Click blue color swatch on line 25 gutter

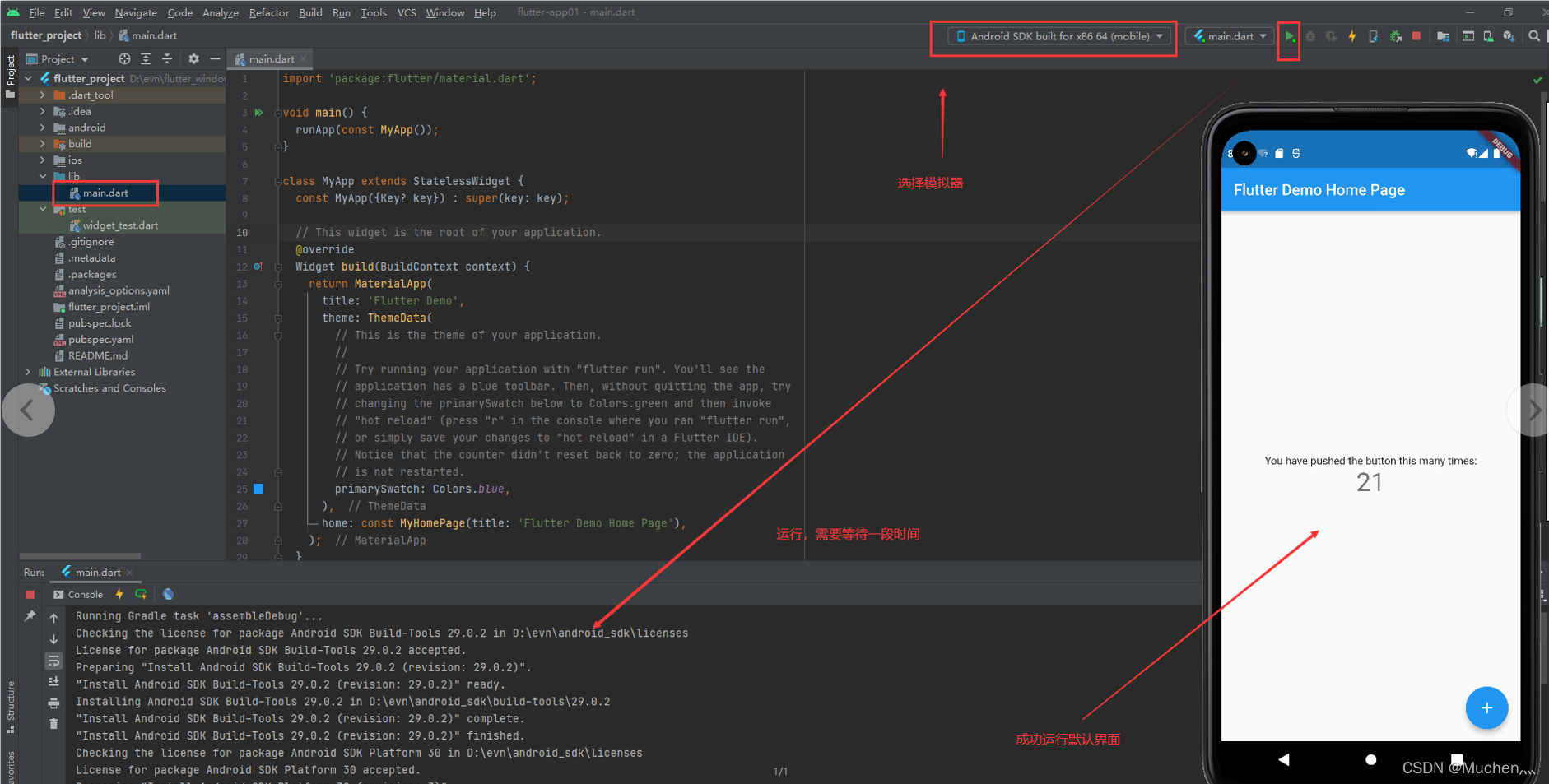coord(258,489)
